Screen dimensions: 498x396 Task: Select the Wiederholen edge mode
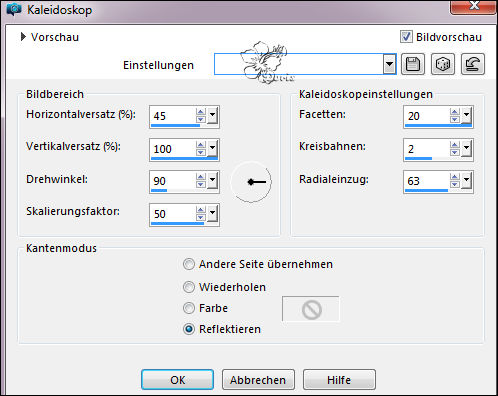pyautogui.click(x=189, y=287)
